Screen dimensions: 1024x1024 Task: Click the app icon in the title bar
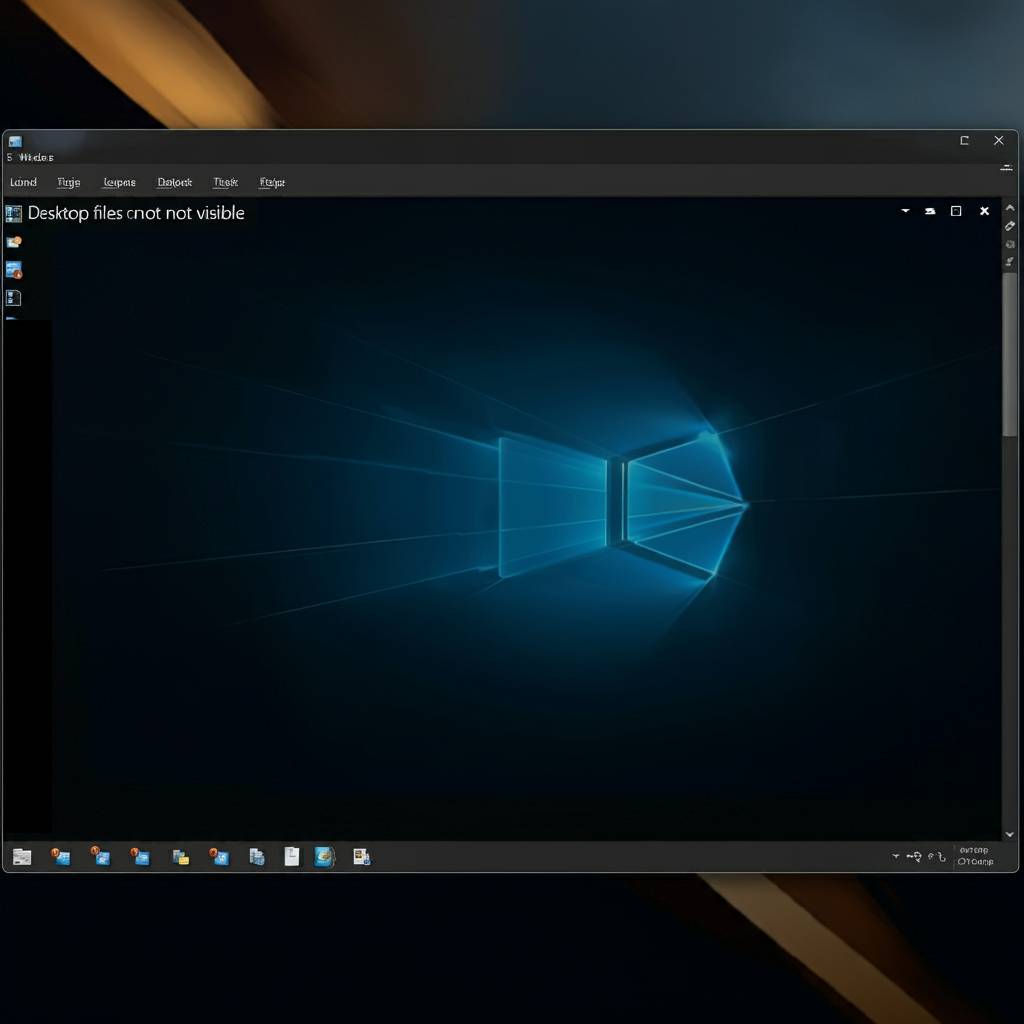pyautogui.click(x=16, y=141)
